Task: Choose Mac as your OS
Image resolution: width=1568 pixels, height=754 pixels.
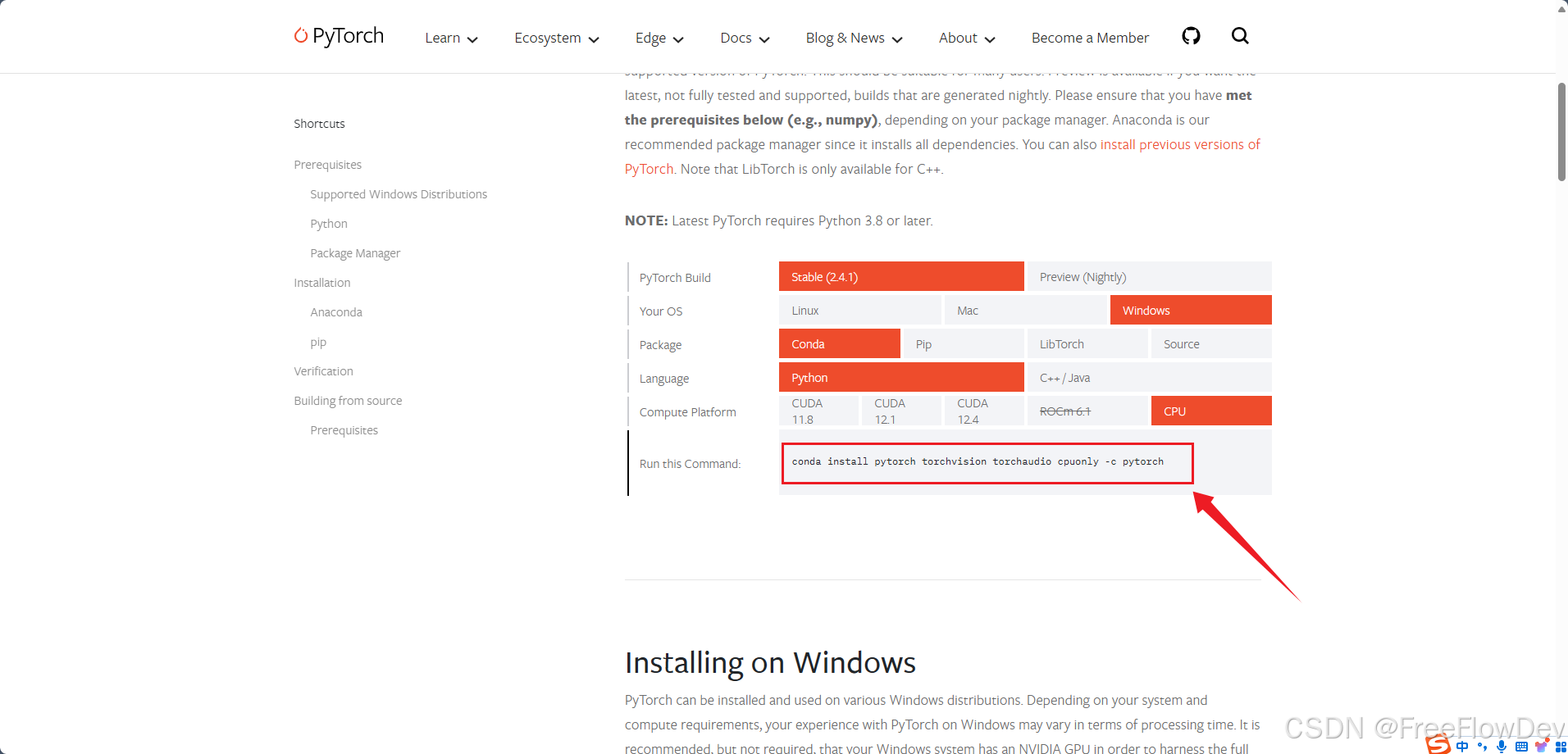Action: pyautogui.click(x=1025, y=310)
